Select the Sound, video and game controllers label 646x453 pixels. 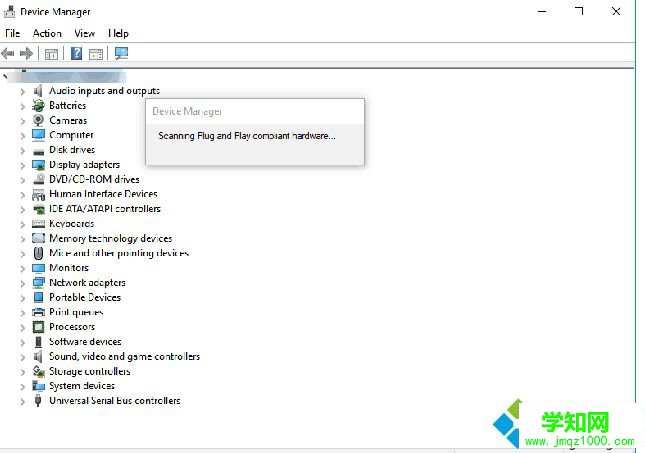point(124,357)
